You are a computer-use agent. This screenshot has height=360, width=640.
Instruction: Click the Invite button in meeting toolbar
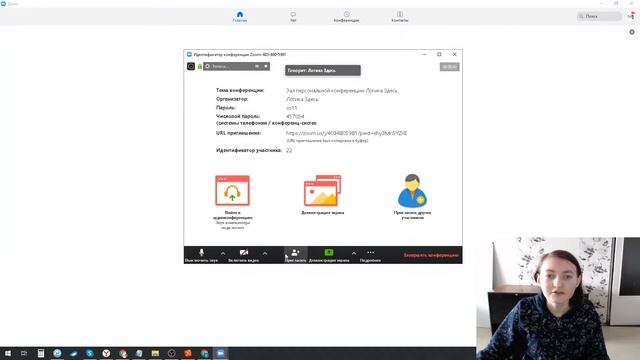[296, 255]
